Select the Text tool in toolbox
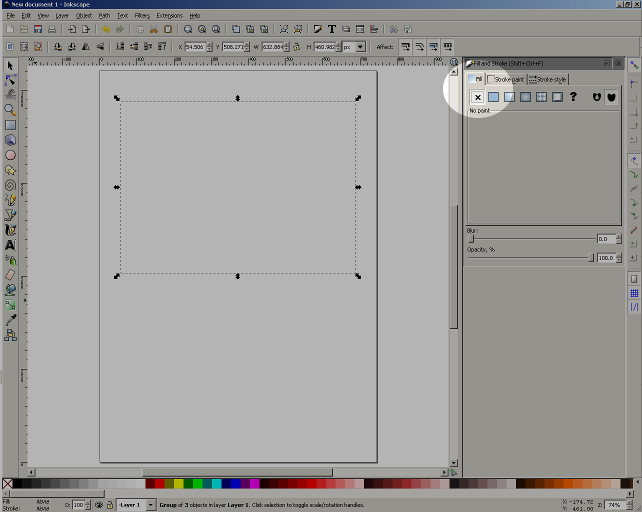Viewport: 642px width, 512px height. (x=10, y=244)
